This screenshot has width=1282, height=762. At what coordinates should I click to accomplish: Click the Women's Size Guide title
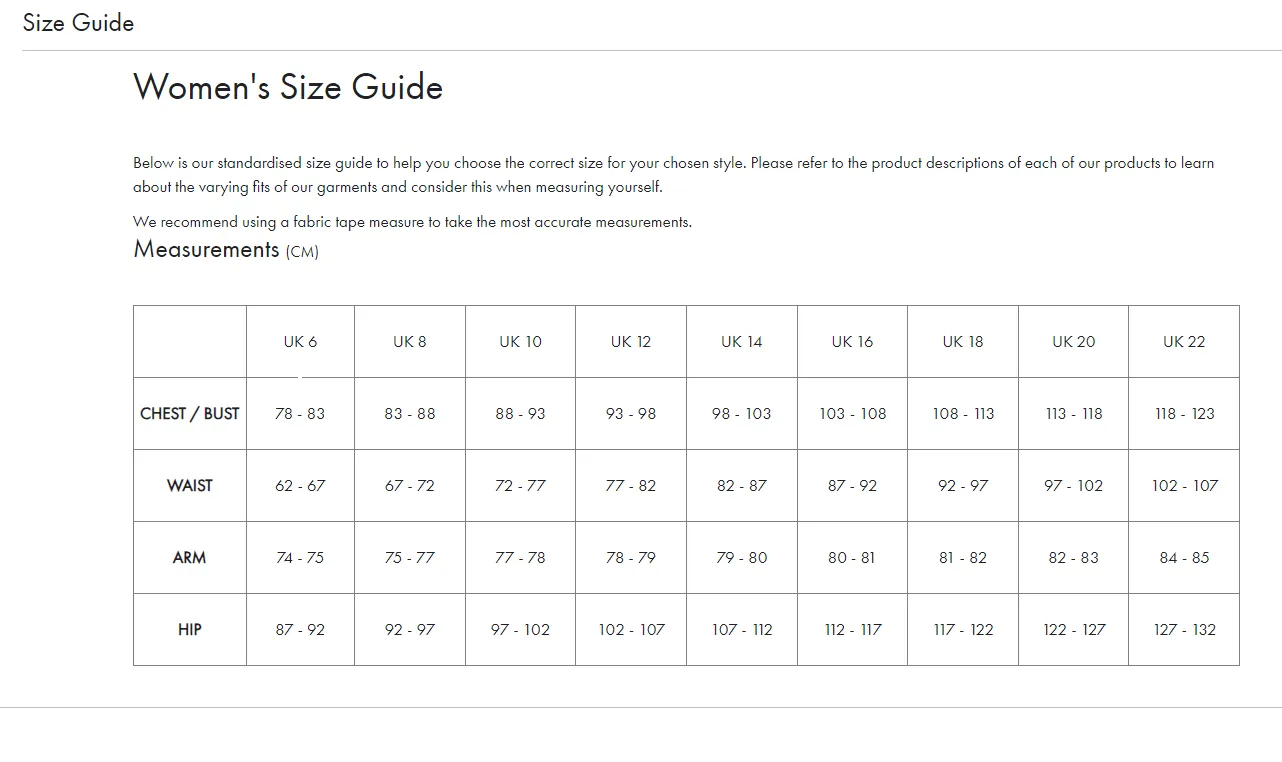click(x=288, y=87)
